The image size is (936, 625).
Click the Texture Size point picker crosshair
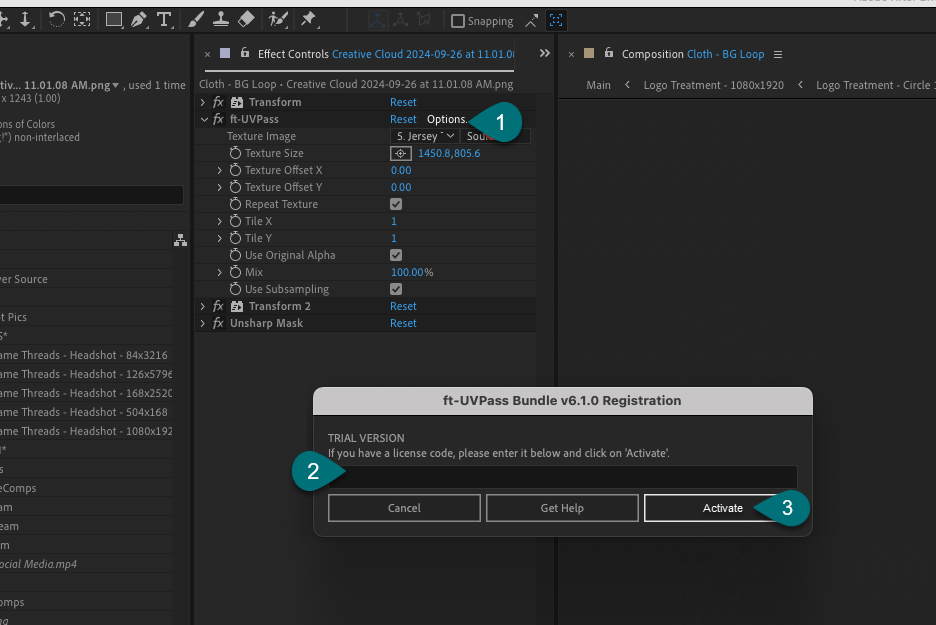[400, 153]
